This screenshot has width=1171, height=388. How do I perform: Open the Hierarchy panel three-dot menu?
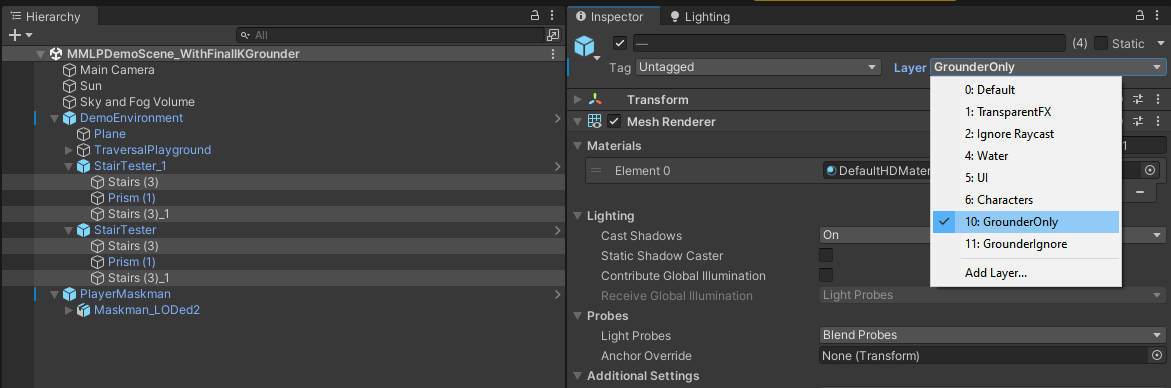coord(552,16)
